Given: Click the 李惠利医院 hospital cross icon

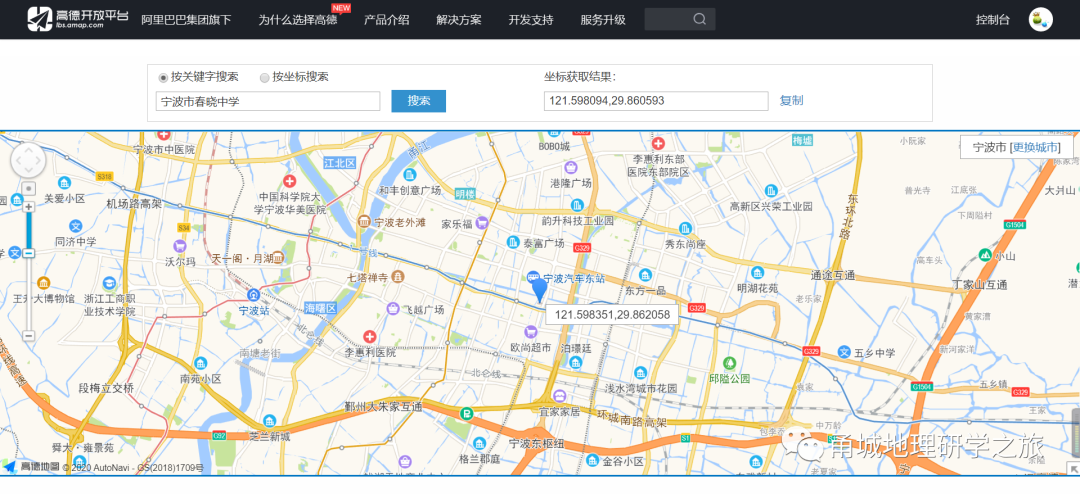Looking at the screenshot, I should (x=370, y=336).
